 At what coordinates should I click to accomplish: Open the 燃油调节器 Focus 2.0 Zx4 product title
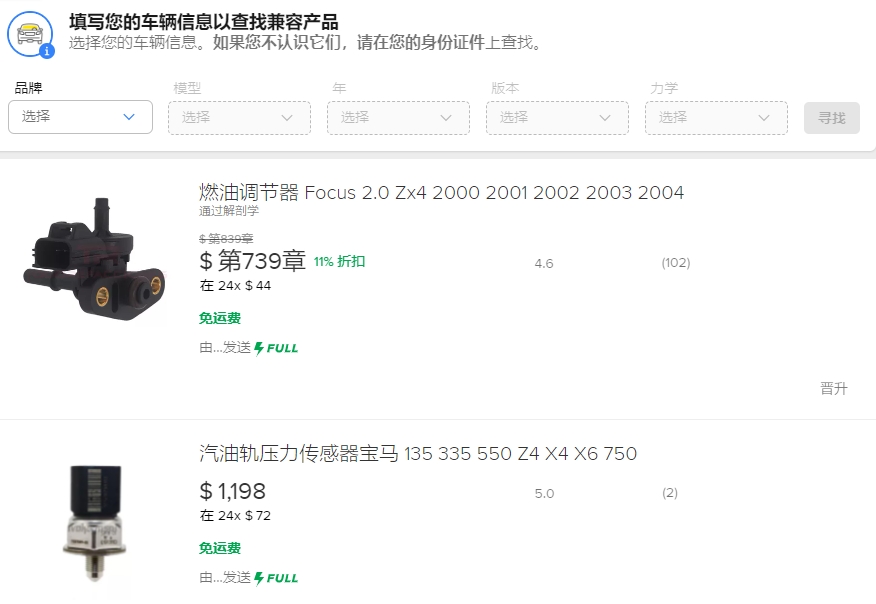(441, 192)
